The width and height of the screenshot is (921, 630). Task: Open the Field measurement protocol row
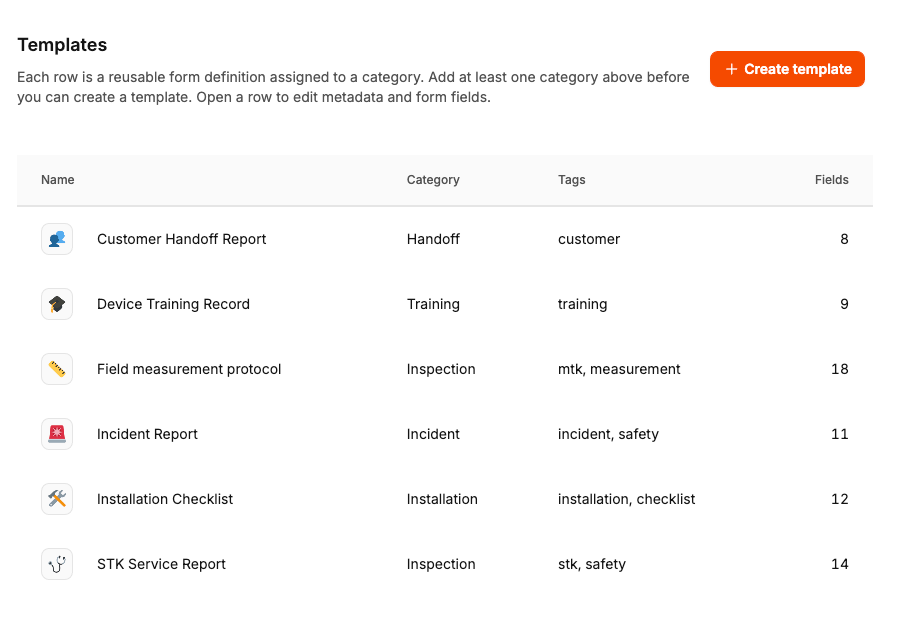[x=189, y=369]
